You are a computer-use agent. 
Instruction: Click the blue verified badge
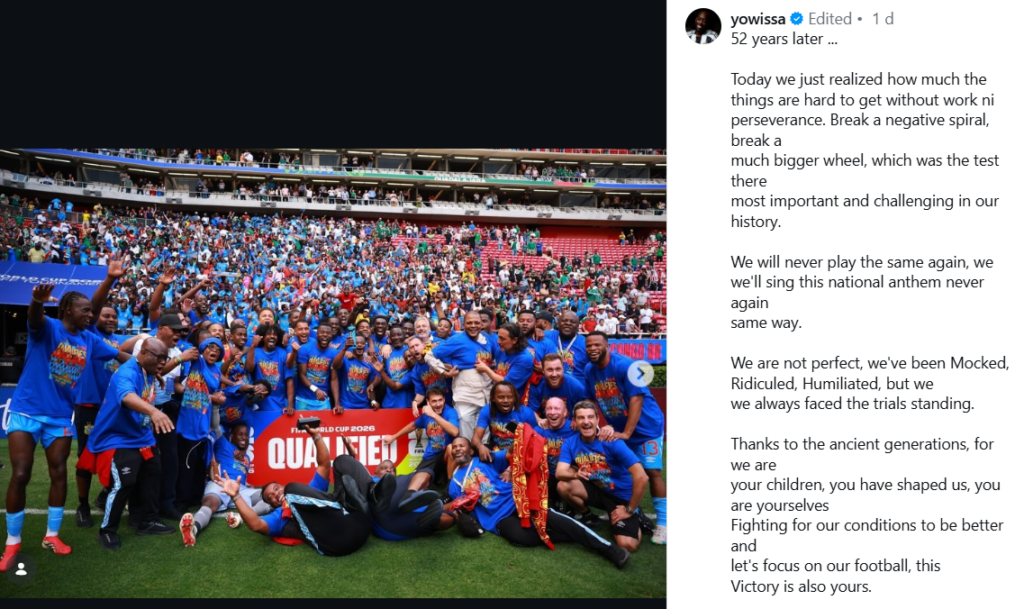[x=797, y=19]
